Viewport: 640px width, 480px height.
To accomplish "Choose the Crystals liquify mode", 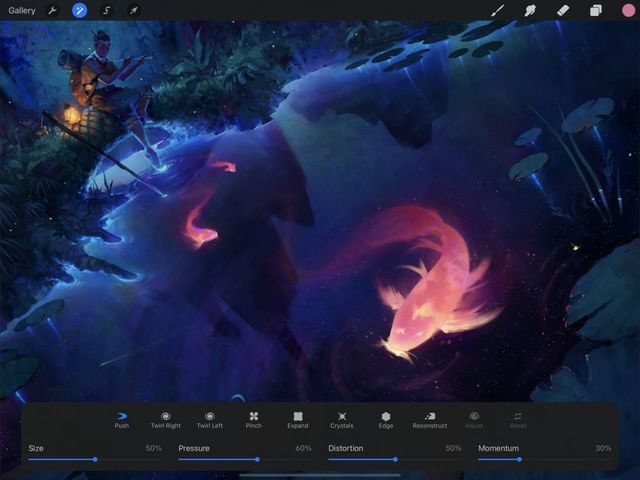I will coord(342,419).
